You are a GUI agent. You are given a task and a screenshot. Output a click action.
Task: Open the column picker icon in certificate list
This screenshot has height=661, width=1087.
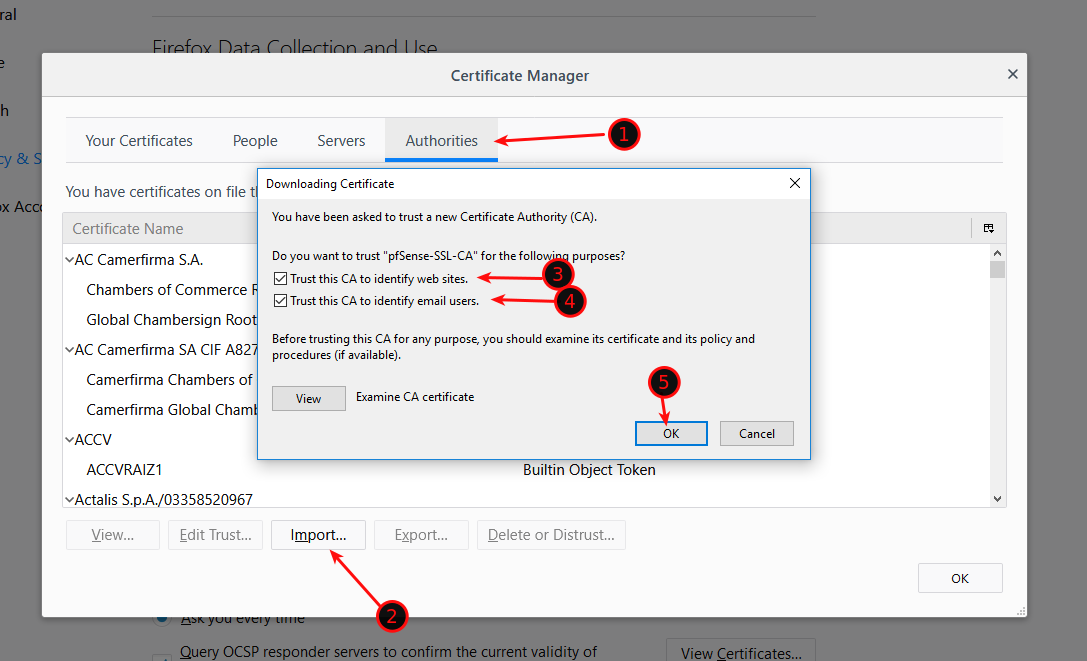coord(988,228)
